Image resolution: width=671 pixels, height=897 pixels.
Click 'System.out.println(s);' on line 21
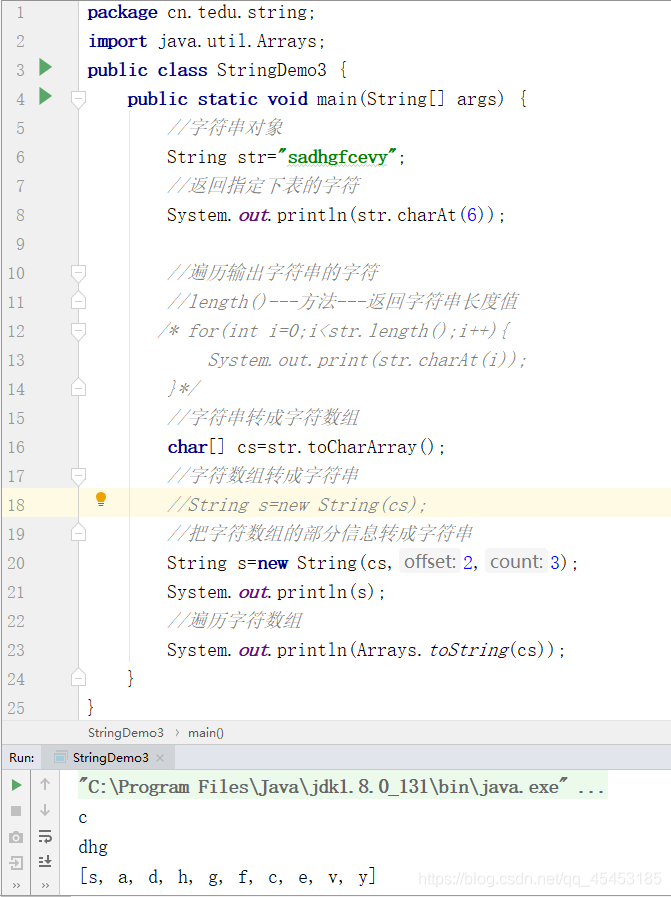pyautogui.click(x=276, y=592)
